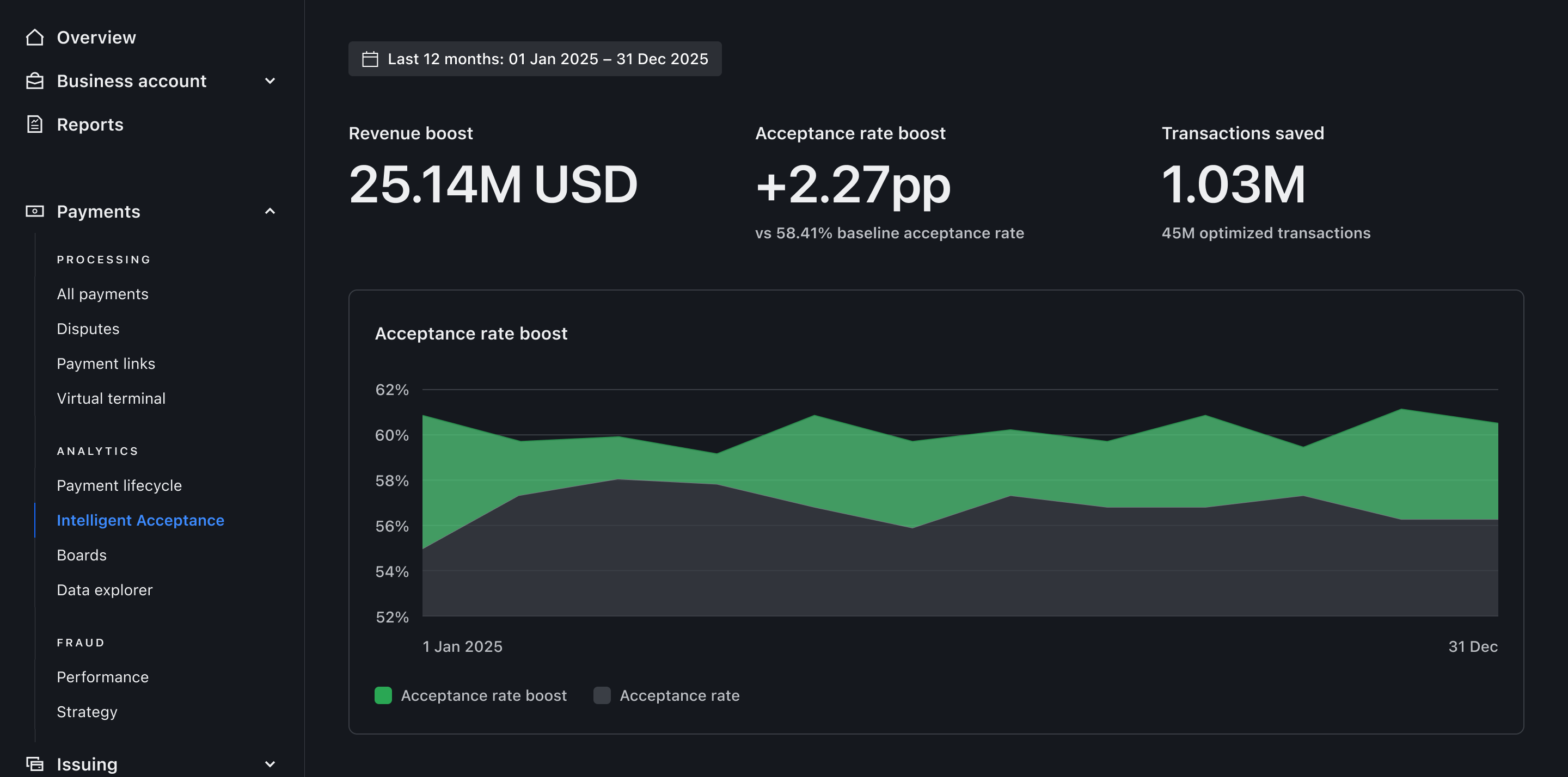Screen dimensions: 1568x777
Task: Select Intelligent Acceptance in the sidebar
Action: (140, 520)
